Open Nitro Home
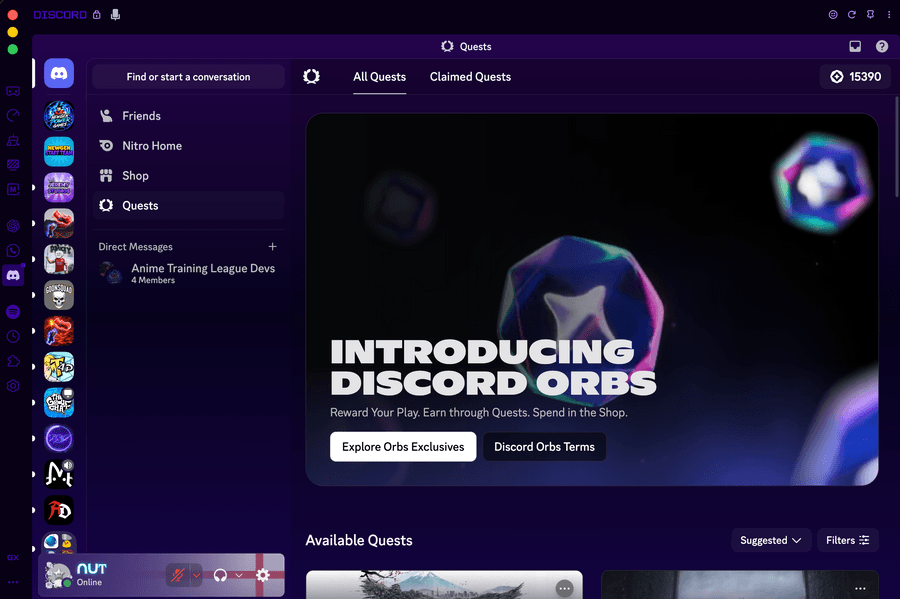Viewport: 900px width, 599px height. (x=188, y=146)
